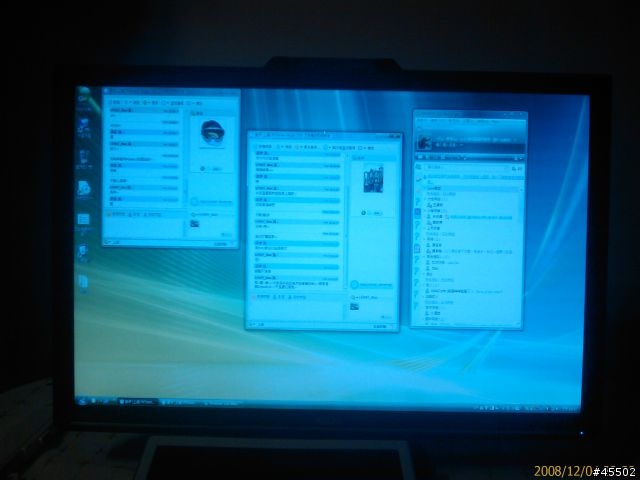Switch to the first taskbar chat window button
The image size is (640, 480).
tap(138, 402)
